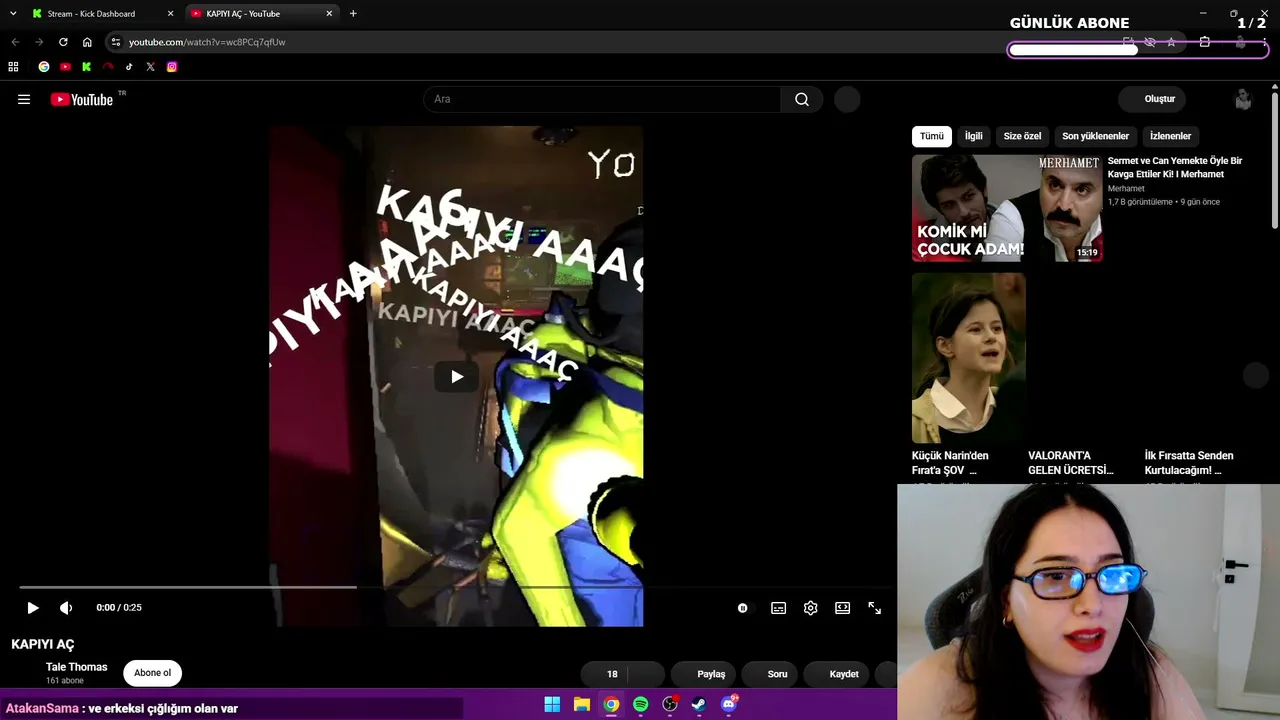Select the 'Size özel' filter chip
1280x720 pixels.
[x=1023, y=136]
